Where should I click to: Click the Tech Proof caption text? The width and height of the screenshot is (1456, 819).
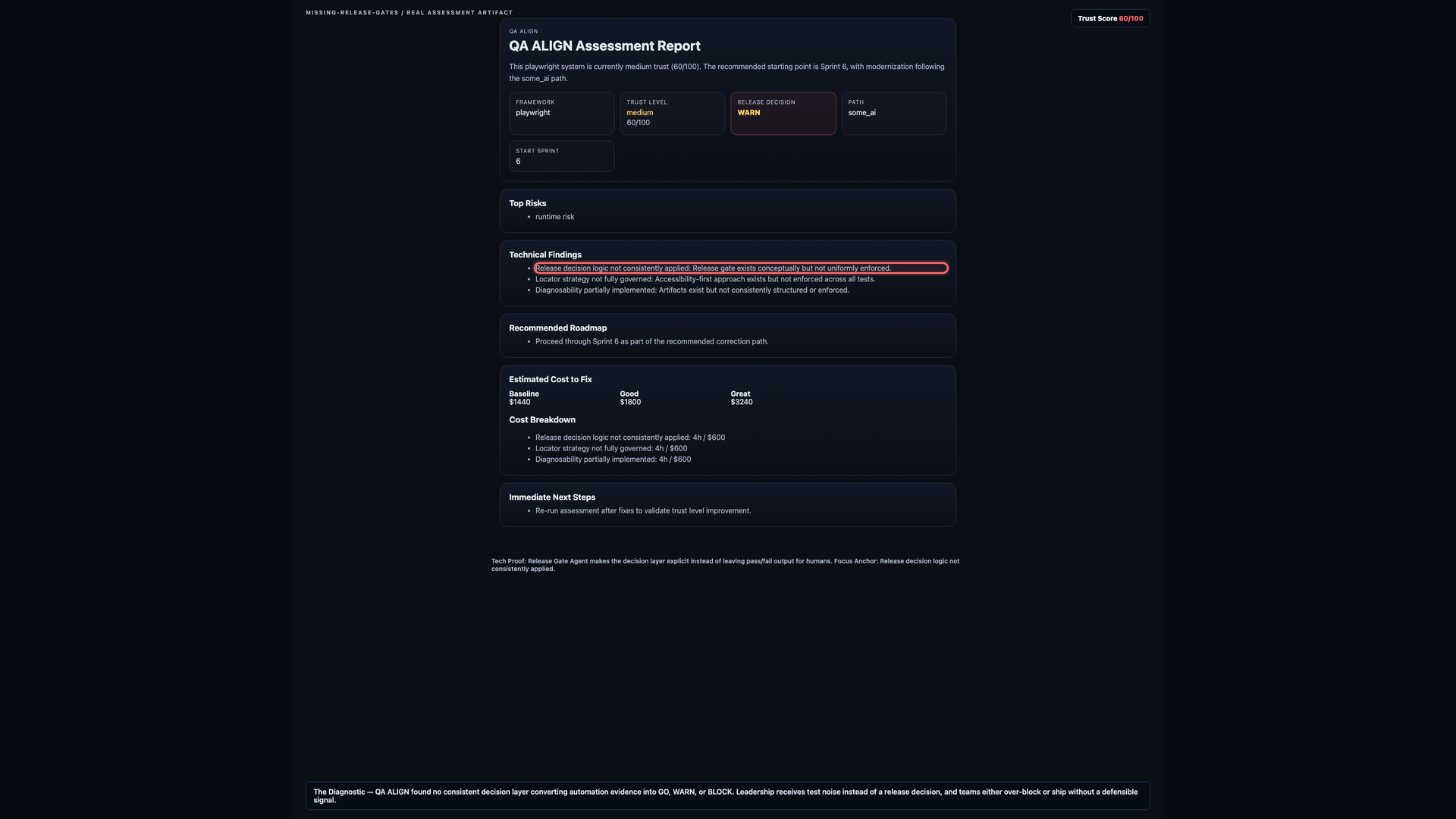pos(726,565)
